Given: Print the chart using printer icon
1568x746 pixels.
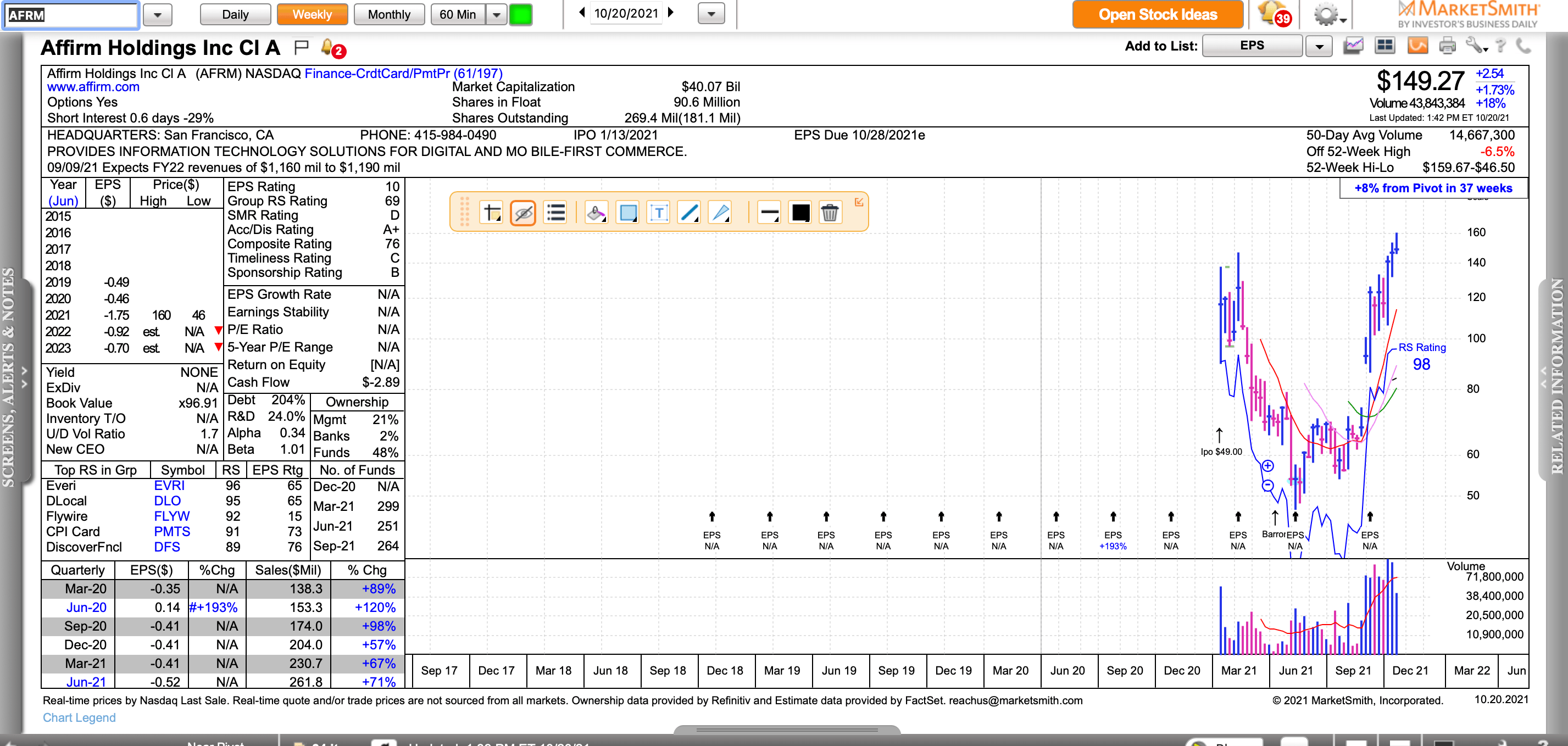Looking at the screenshot, I should click(x=1448, y=46).
